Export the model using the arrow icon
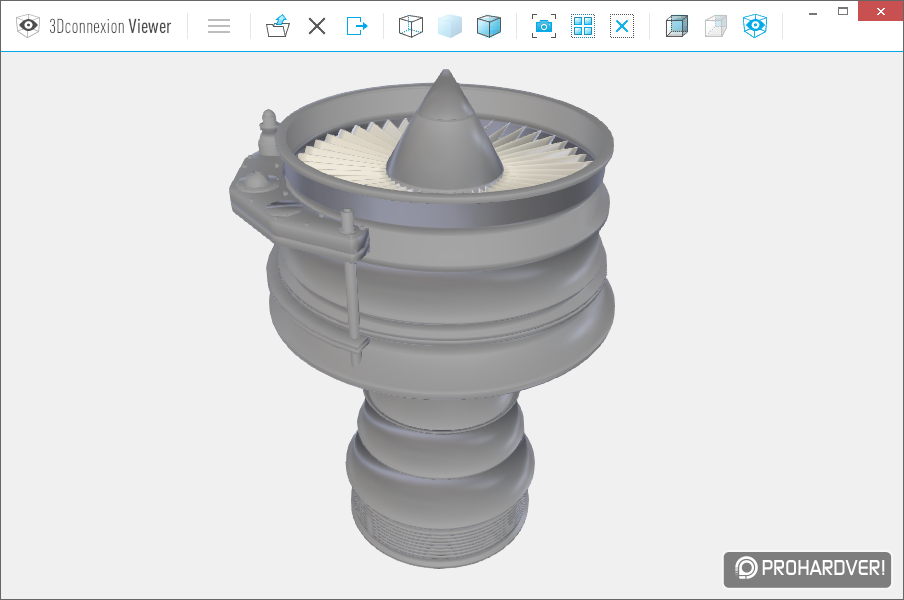The image size is (904, 600). click(x=357, y=26)
